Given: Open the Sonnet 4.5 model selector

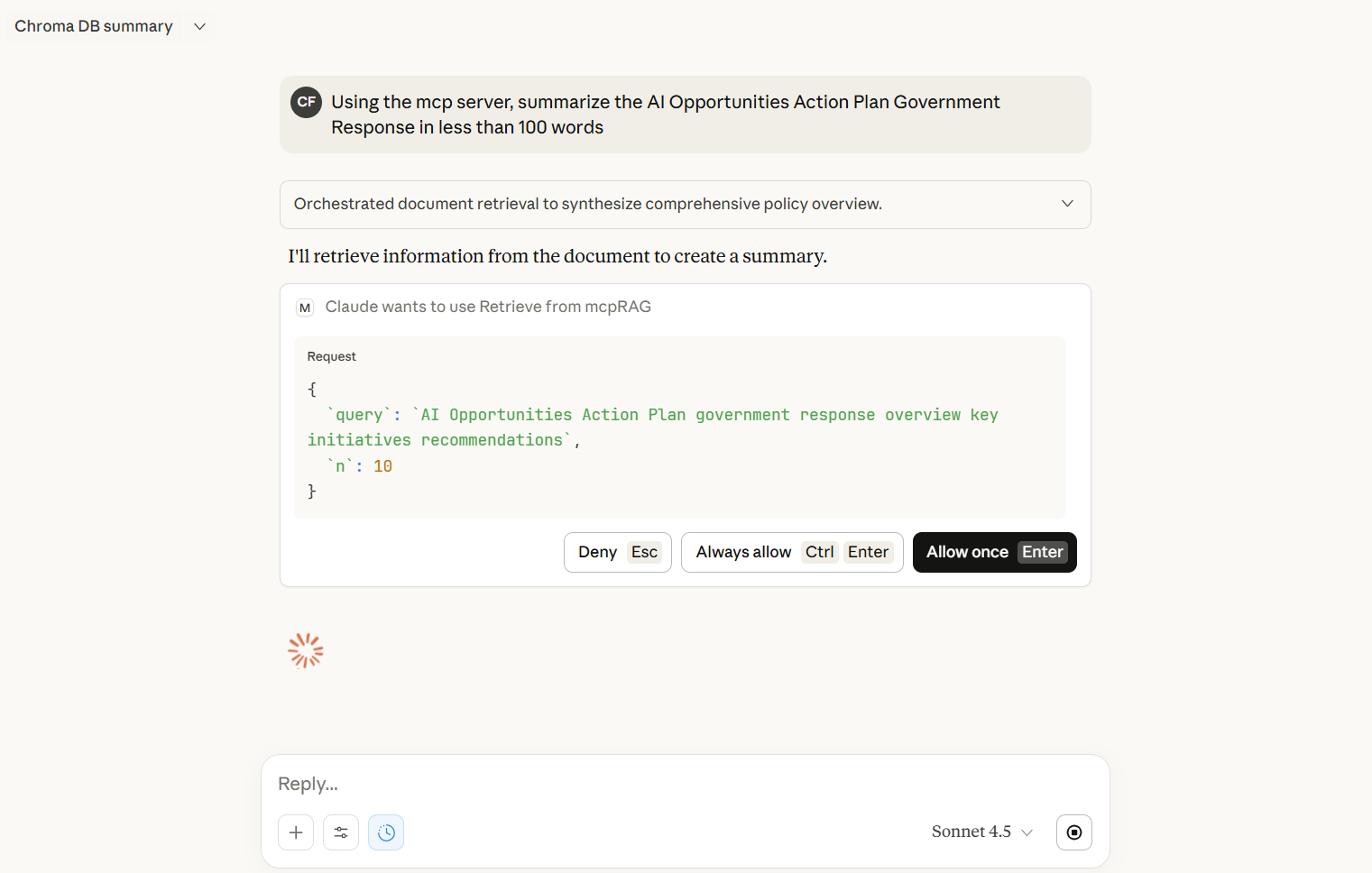Looking at the screenshot, I should (981, 831).
